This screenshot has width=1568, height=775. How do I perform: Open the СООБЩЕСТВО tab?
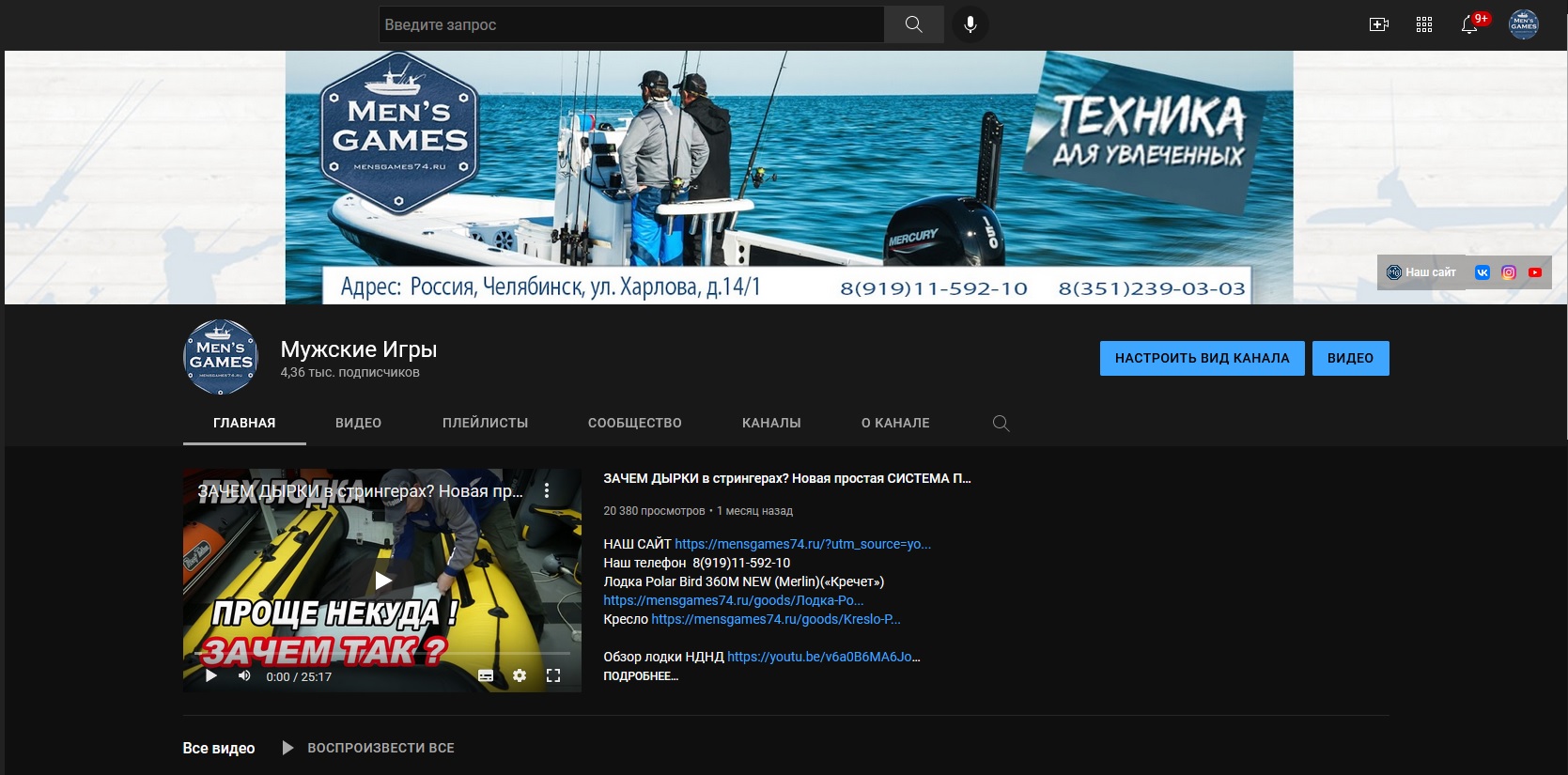pyautogui.click(x=635, y=423)
